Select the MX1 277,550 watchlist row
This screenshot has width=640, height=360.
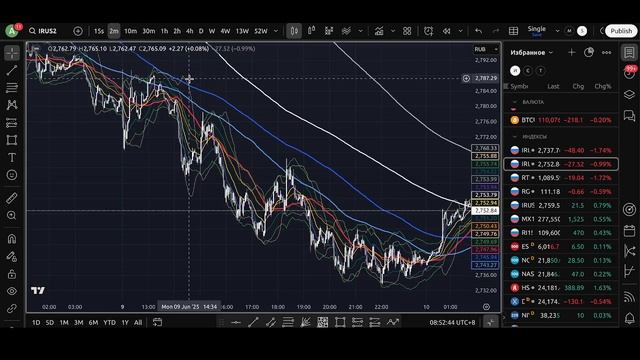pyautogui.click(x=561, y=219)
